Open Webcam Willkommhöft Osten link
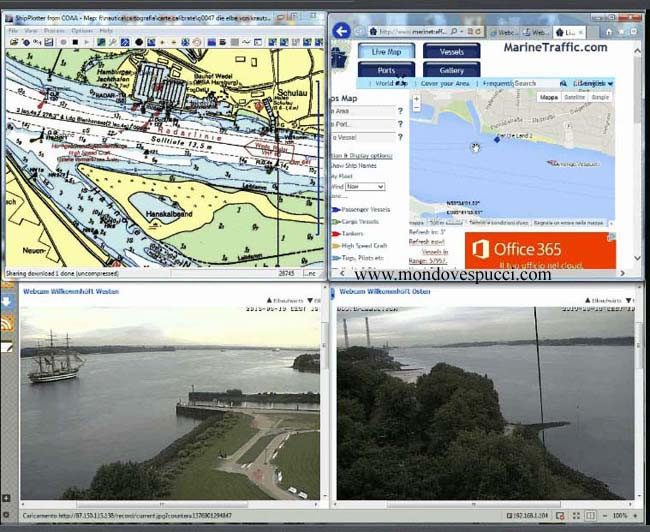650x532 pixels. 385,292
